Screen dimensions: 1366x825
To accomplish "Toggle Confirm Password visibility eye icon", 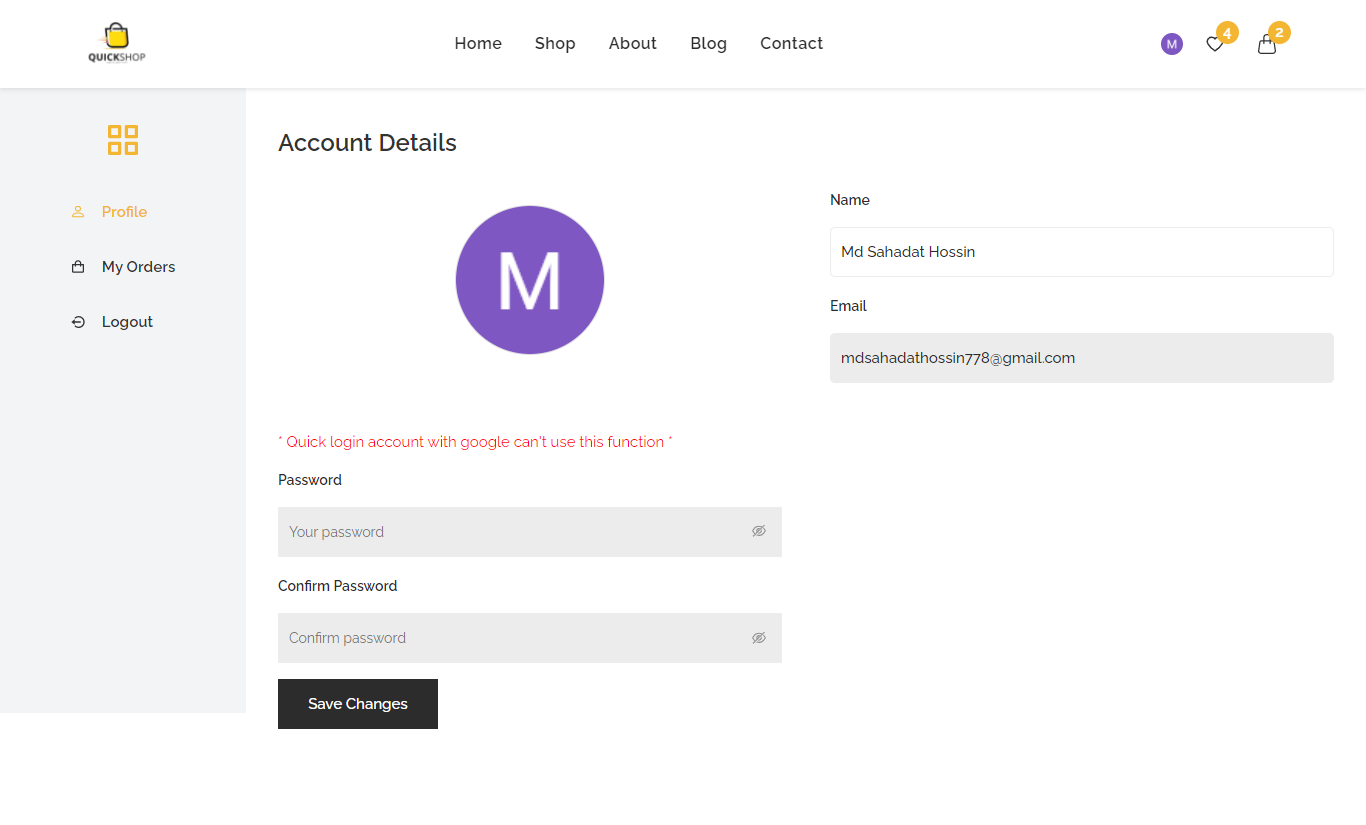I will 759,637.
